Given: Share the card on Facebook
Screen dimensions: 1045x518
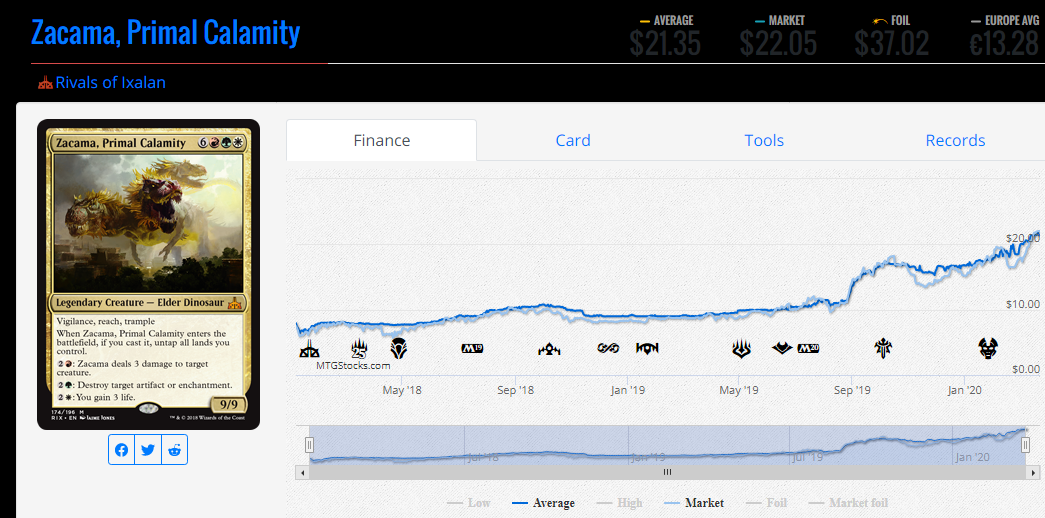Looking at the screenshot, I should click(x=121, y=450).
